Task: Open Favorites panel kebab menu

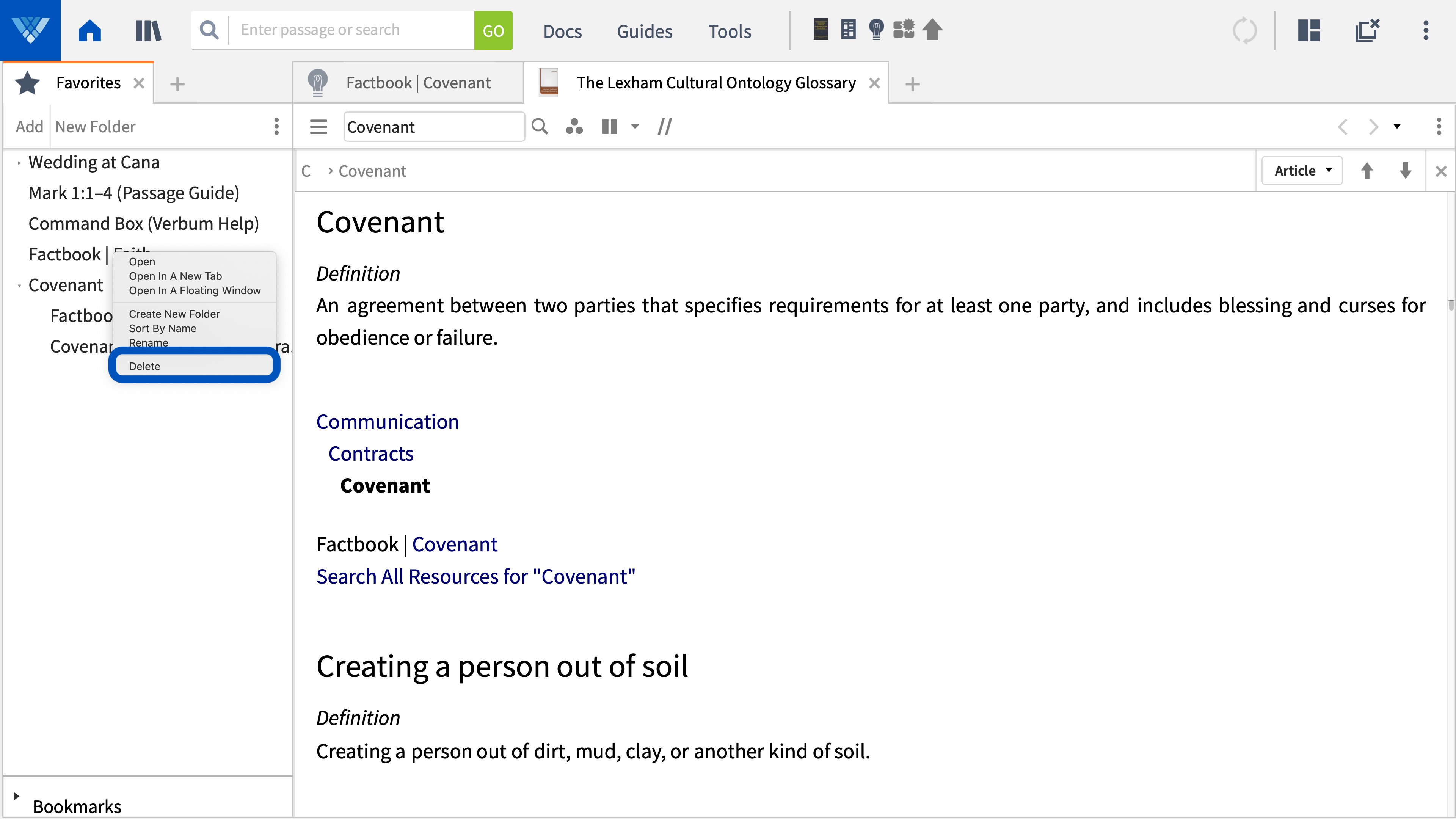Action: 276,126
